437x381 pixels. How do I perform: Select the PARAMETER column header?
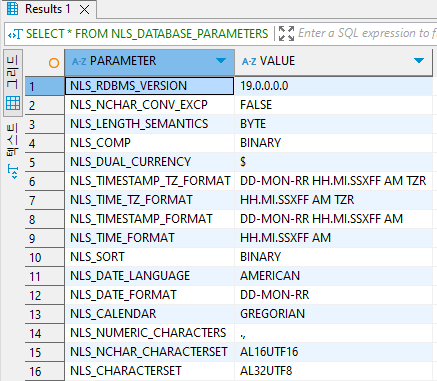150,62
